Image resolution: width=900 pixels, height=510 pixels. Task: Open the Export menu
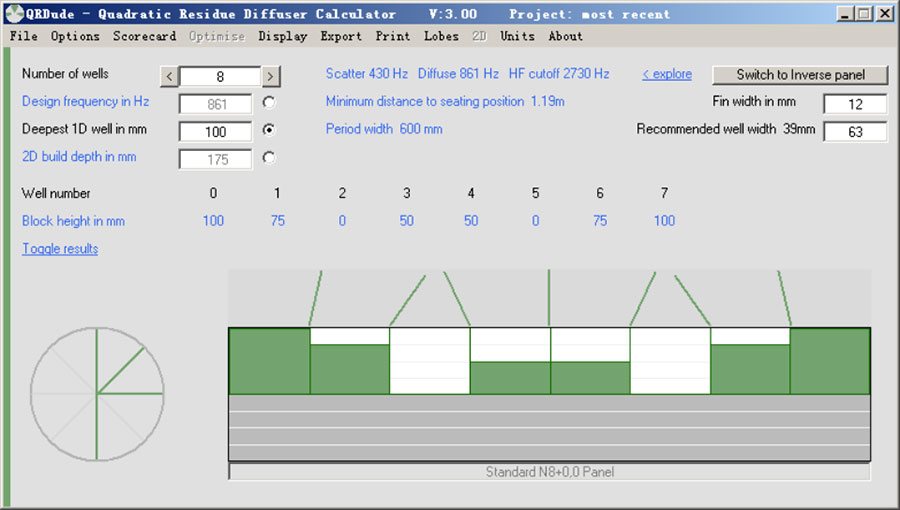341,36
